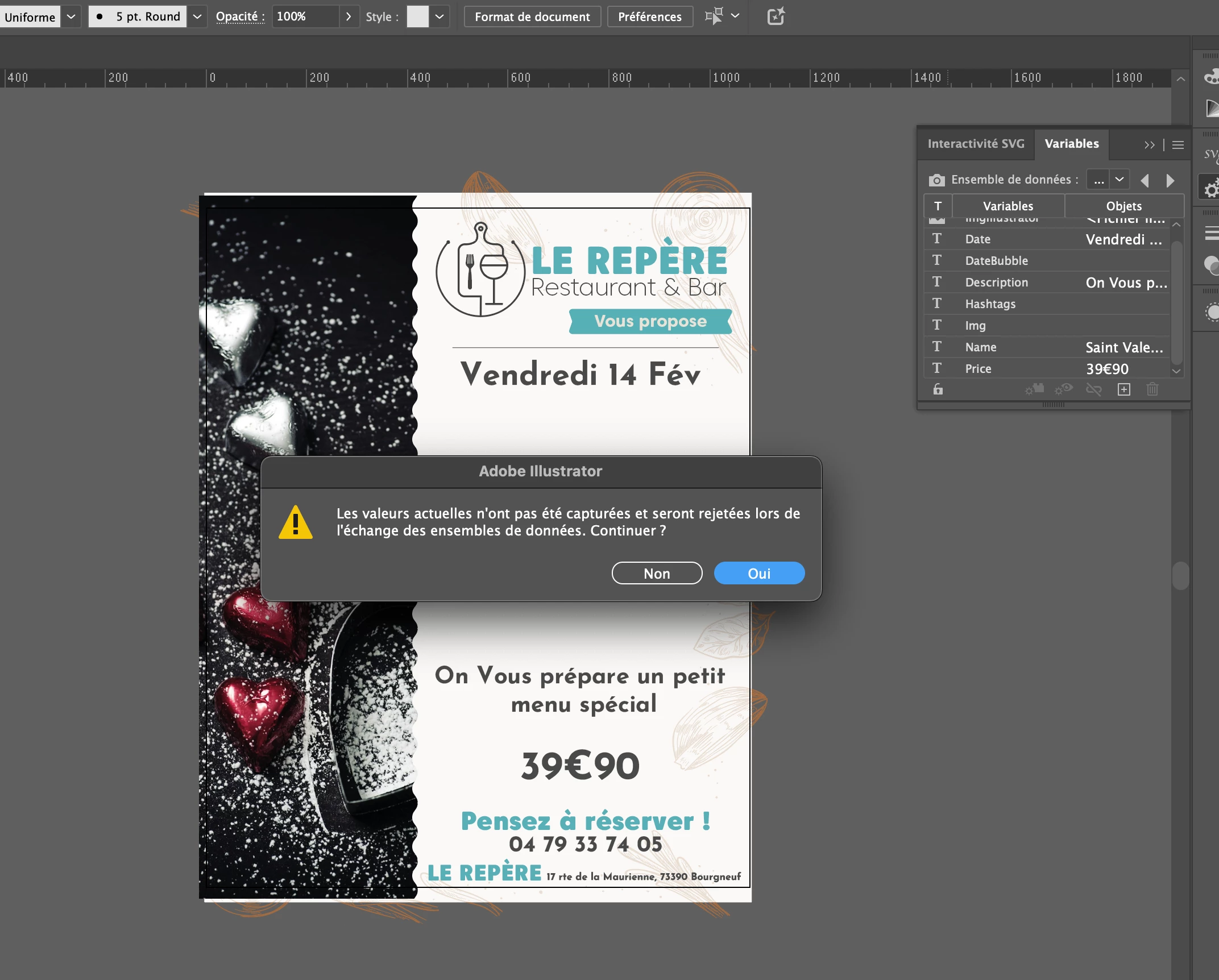Click the new variable plus icon
The width and height of the screenshot is (1219, 980).
click(x=1123, y=389)
